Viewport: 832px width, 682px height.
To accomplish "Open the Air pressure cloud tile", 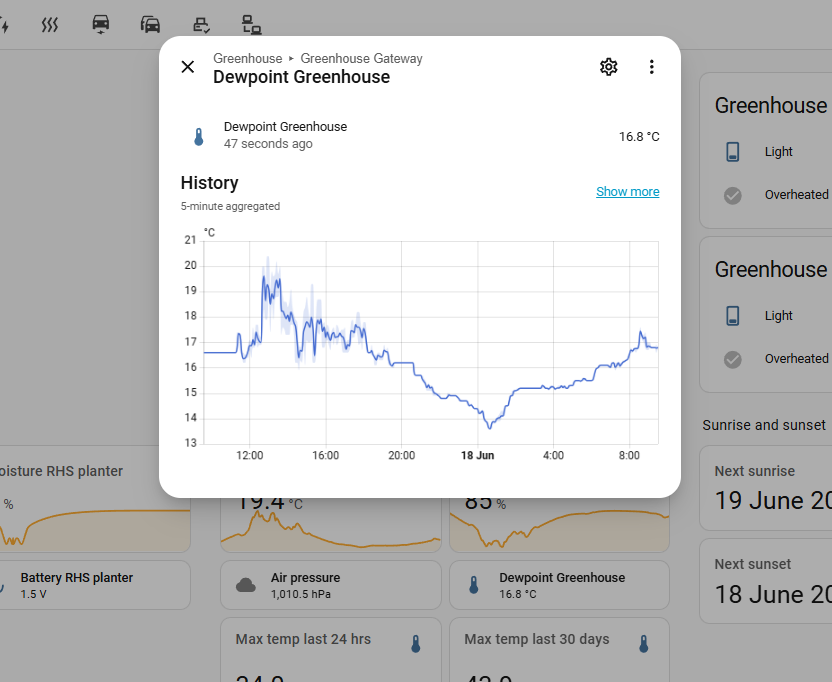I will tap(331, 585).
